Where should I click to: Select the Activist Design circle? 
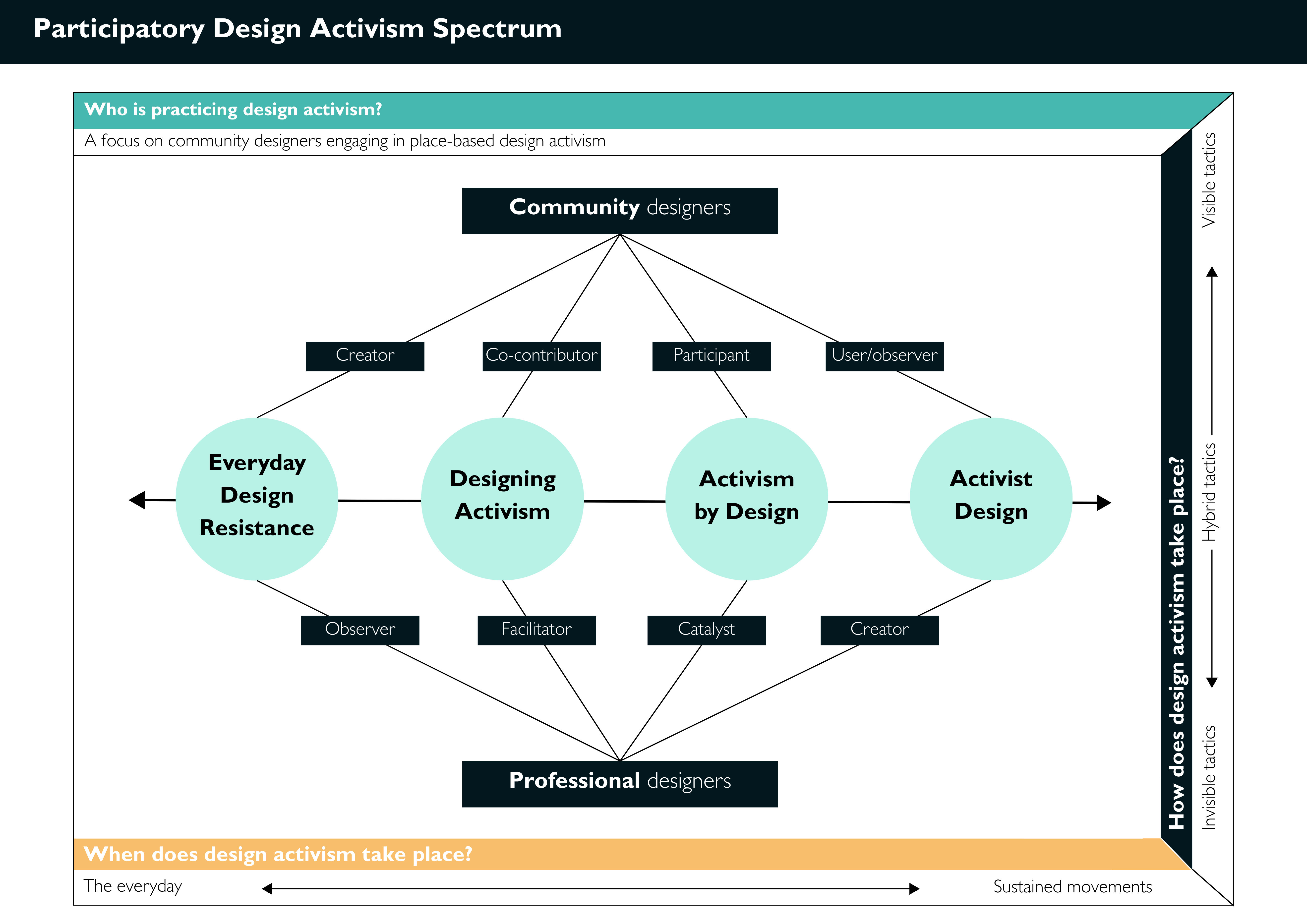coord(991,499)
